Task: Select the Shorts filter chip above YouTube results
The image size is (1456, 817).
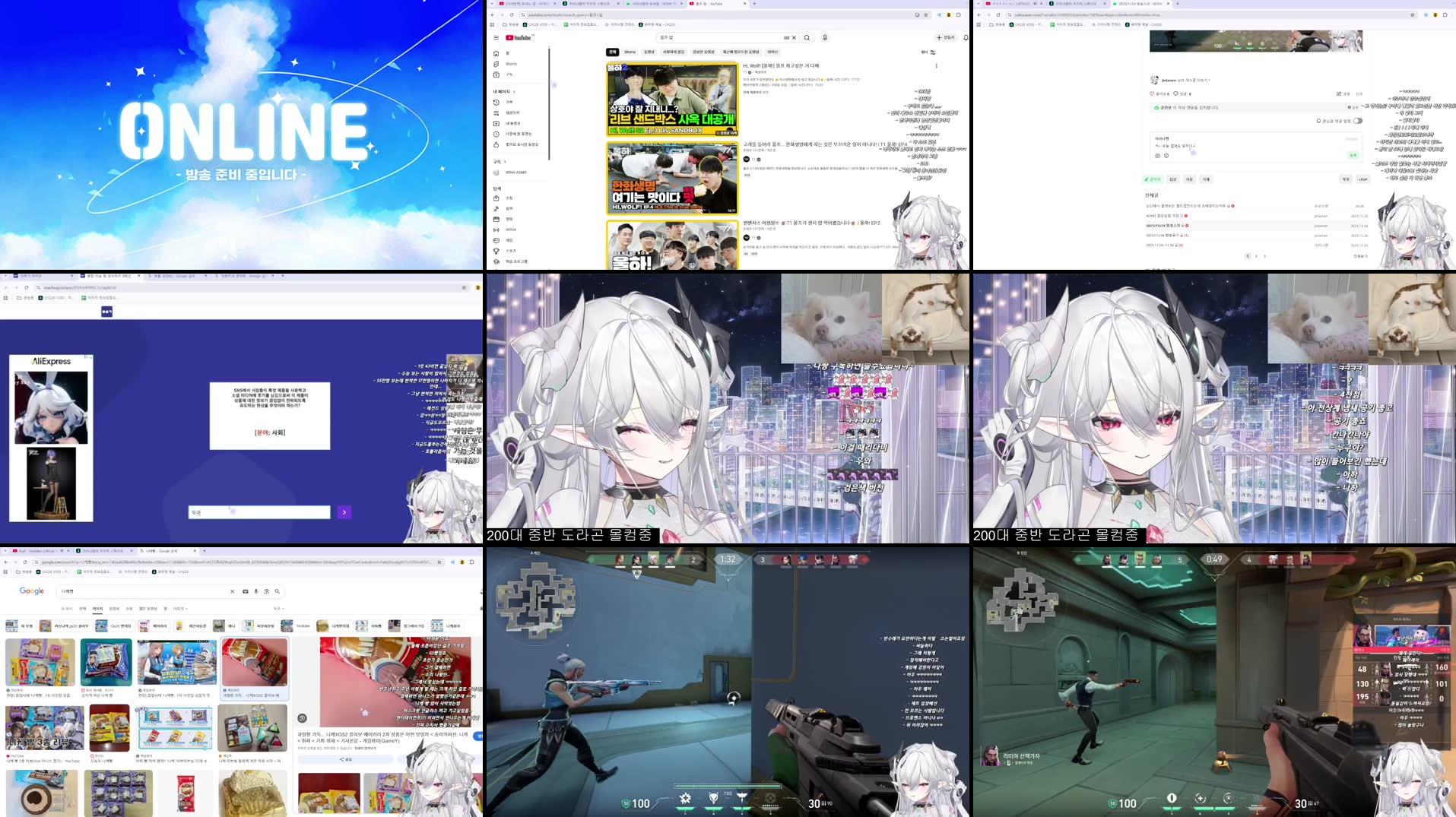Action: coord(630,52)
